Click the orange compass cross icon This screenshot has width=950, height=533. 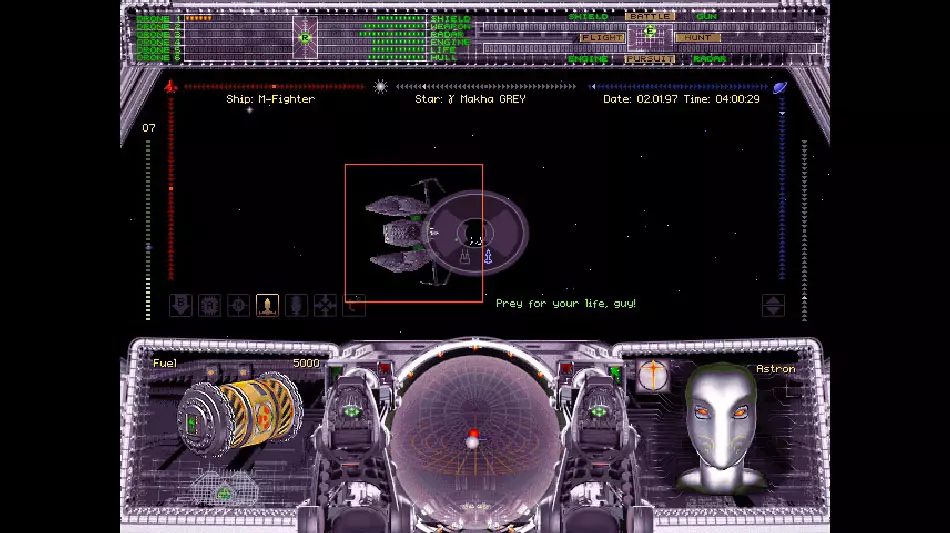653,375
